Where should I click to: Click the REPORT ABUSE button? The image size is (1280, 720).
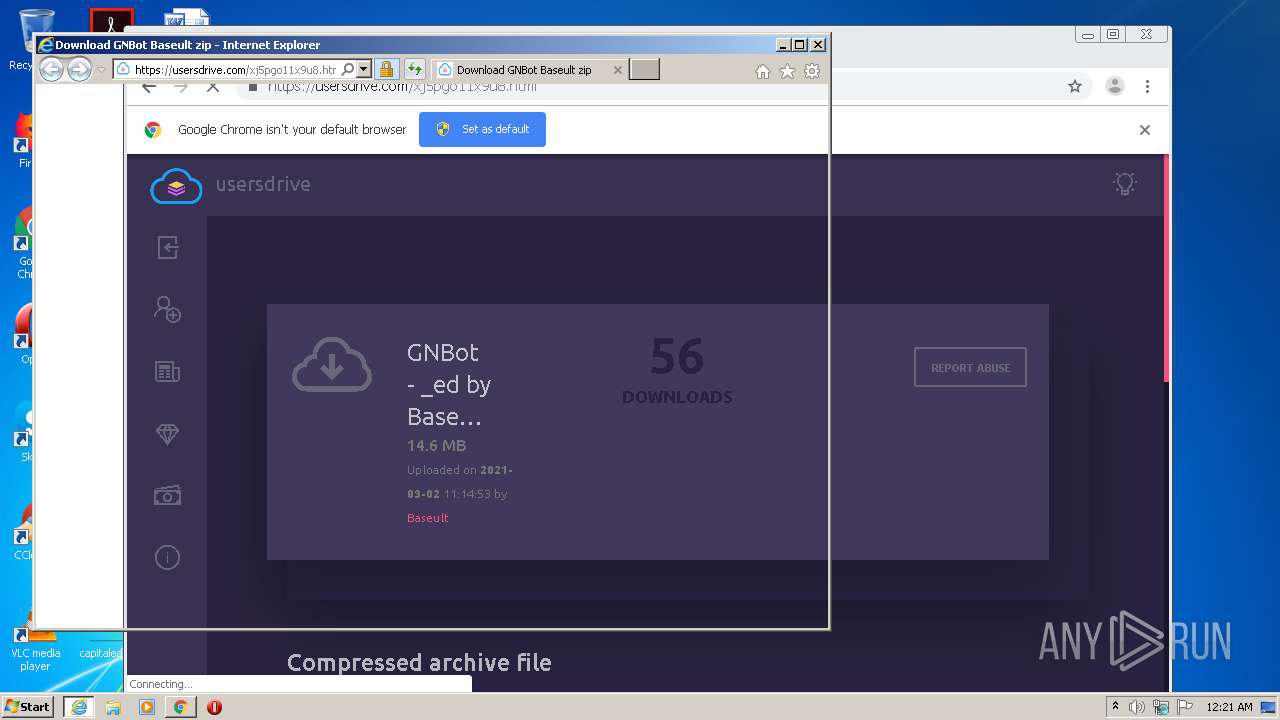pyautogui.click(x=970, y=368)
